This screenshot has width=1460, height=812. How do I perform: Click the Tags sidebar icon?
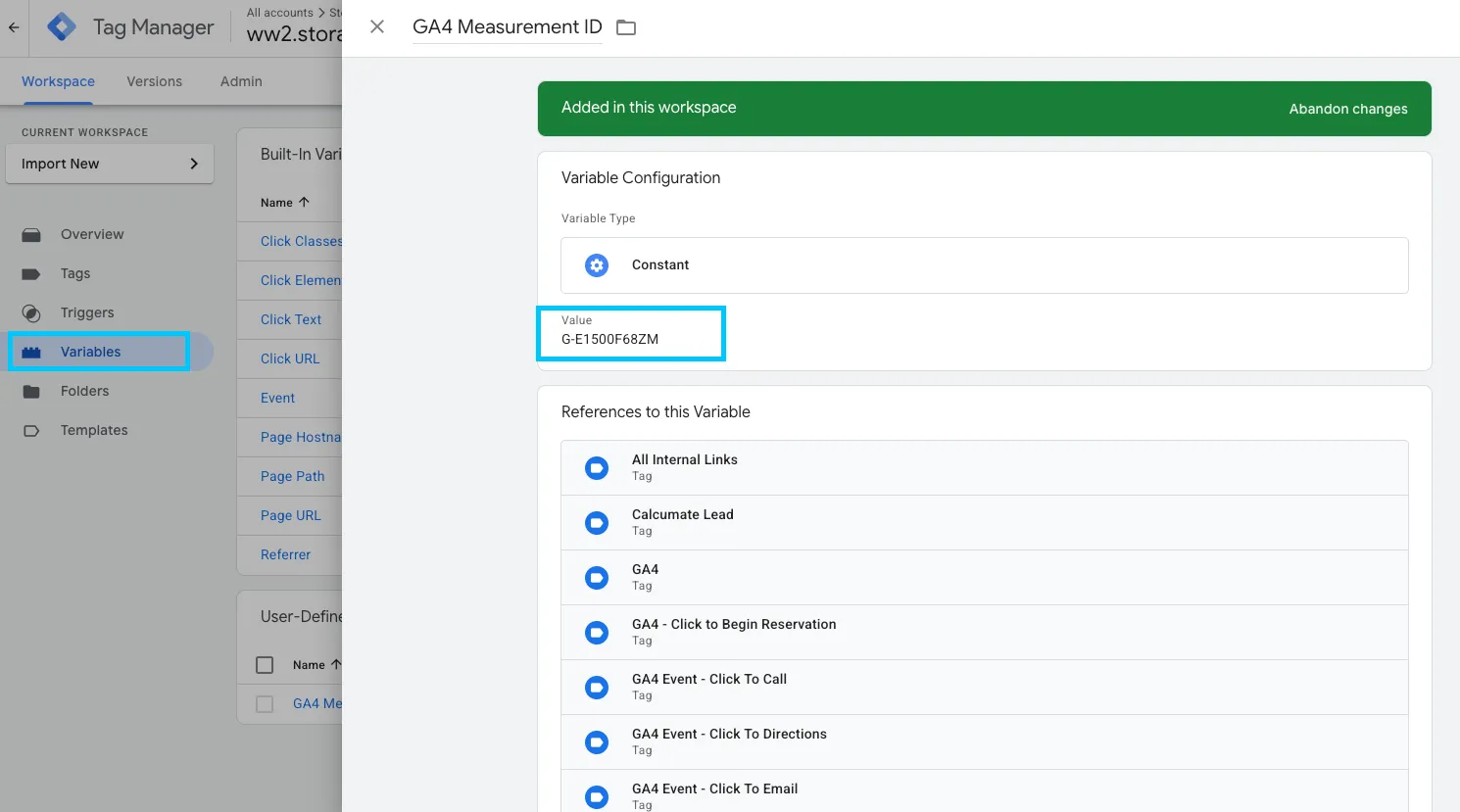(x=31, y=274)
